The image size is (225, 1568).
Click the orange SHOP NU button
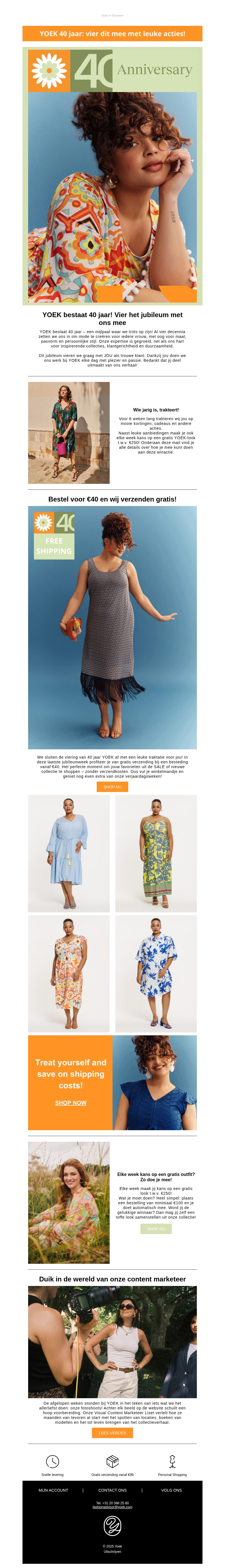[x=112, y=786]
